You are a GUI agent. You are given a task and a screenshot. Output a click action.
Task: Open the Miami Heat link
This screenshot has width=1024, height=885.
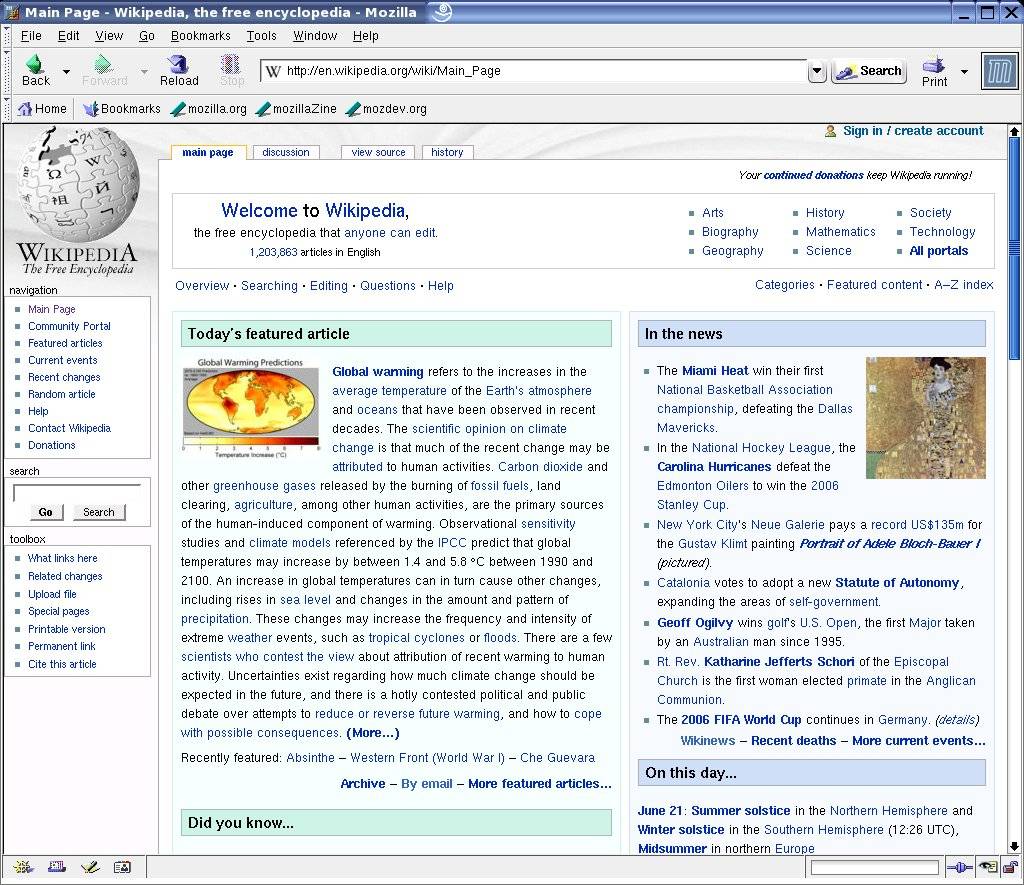coord(715,371)
